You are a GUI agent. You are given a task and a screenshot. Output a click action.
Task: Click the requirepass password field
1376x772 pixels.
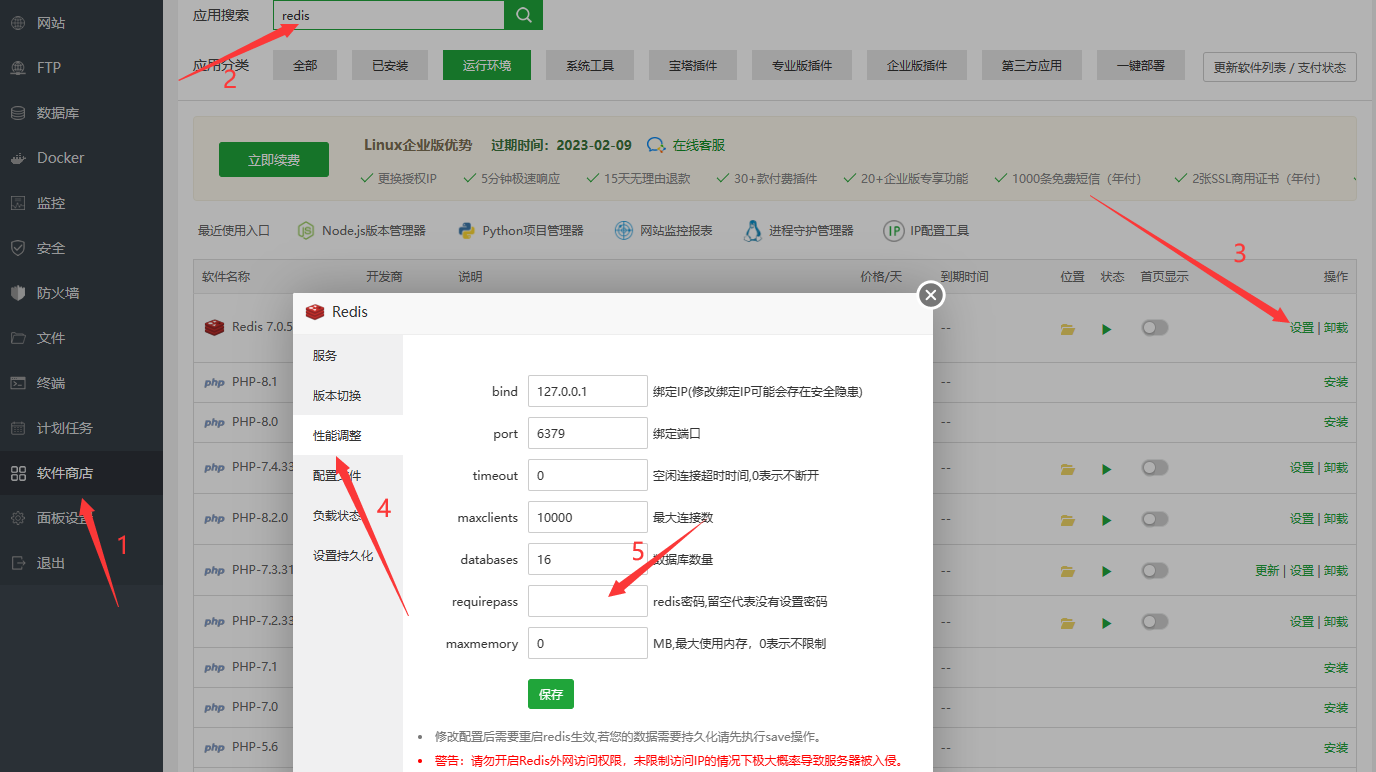click(x=588, y=601)
